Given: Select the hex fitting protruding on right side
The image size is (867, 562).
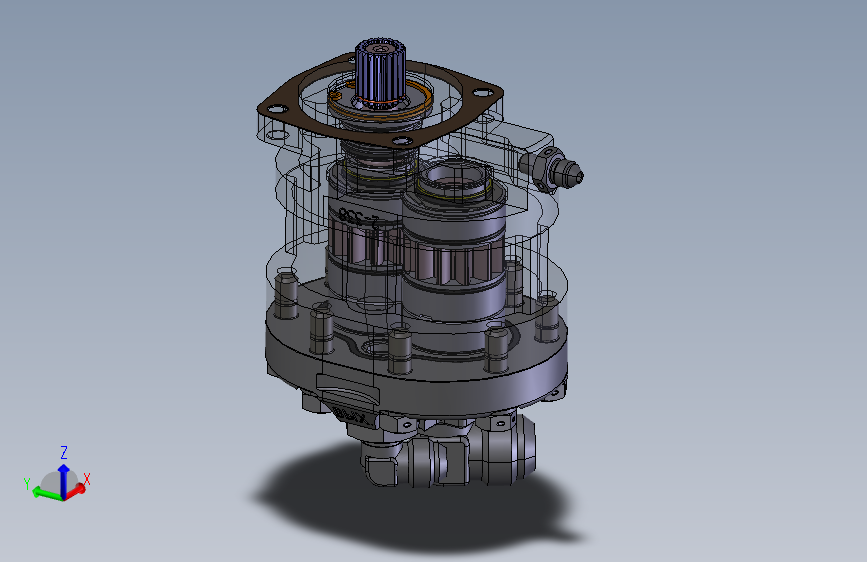Looking at the screenshot, I should [x=551, y=168].
